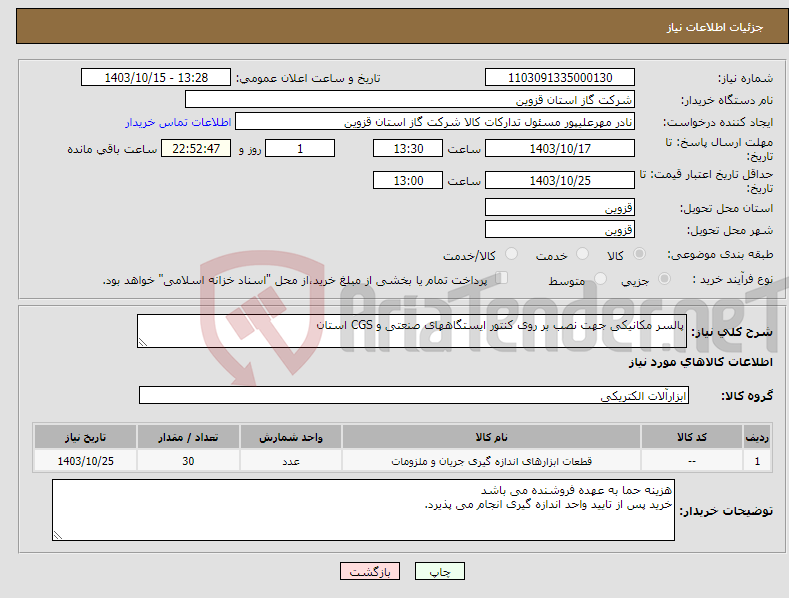The image size is (789, 598).
Task: Click the buyer notes textarea resize handle
Action: (x=58, y=535)
